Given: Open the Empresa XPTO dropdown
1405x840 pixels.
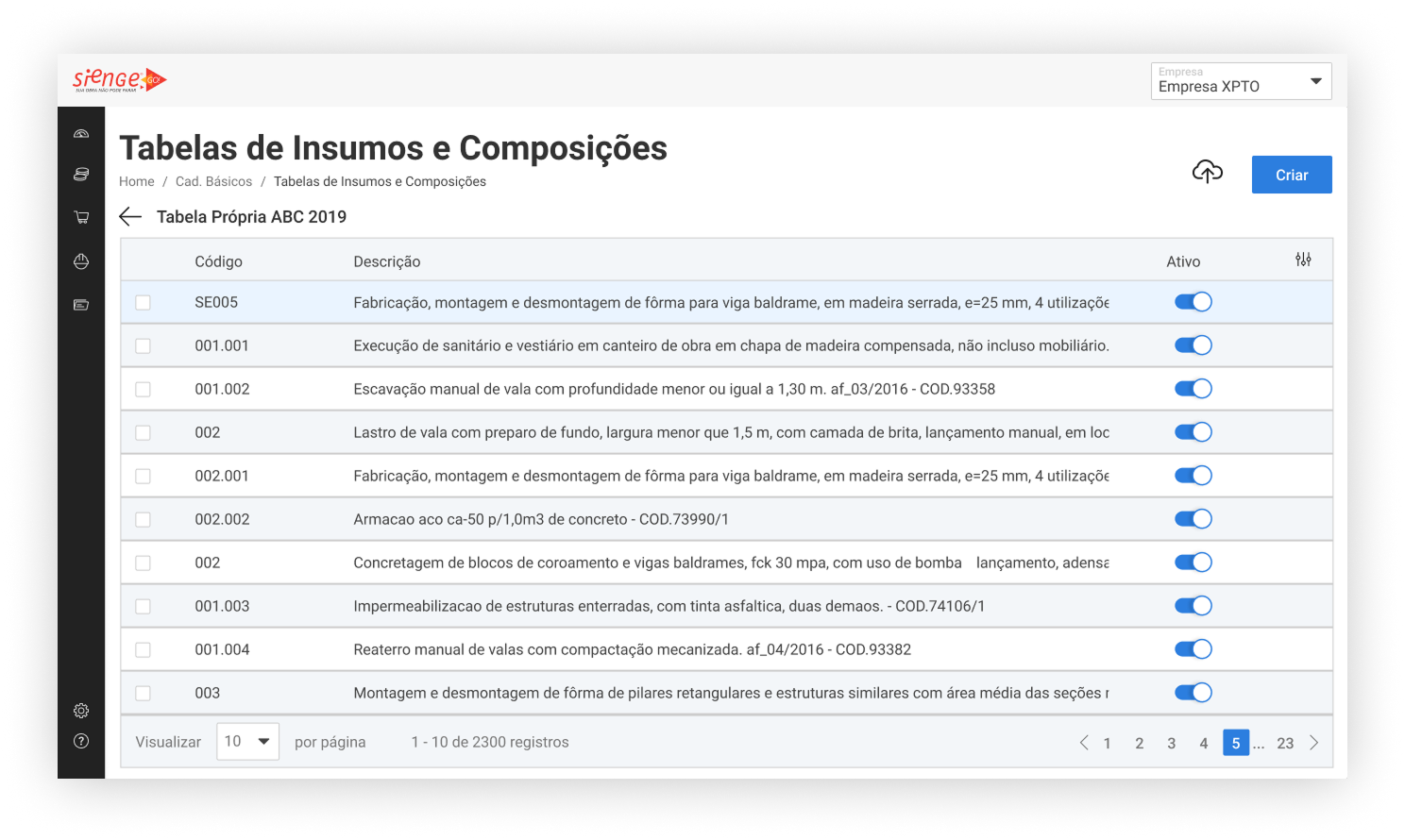Looking at the screenshot, I should tap(1241, 81).
